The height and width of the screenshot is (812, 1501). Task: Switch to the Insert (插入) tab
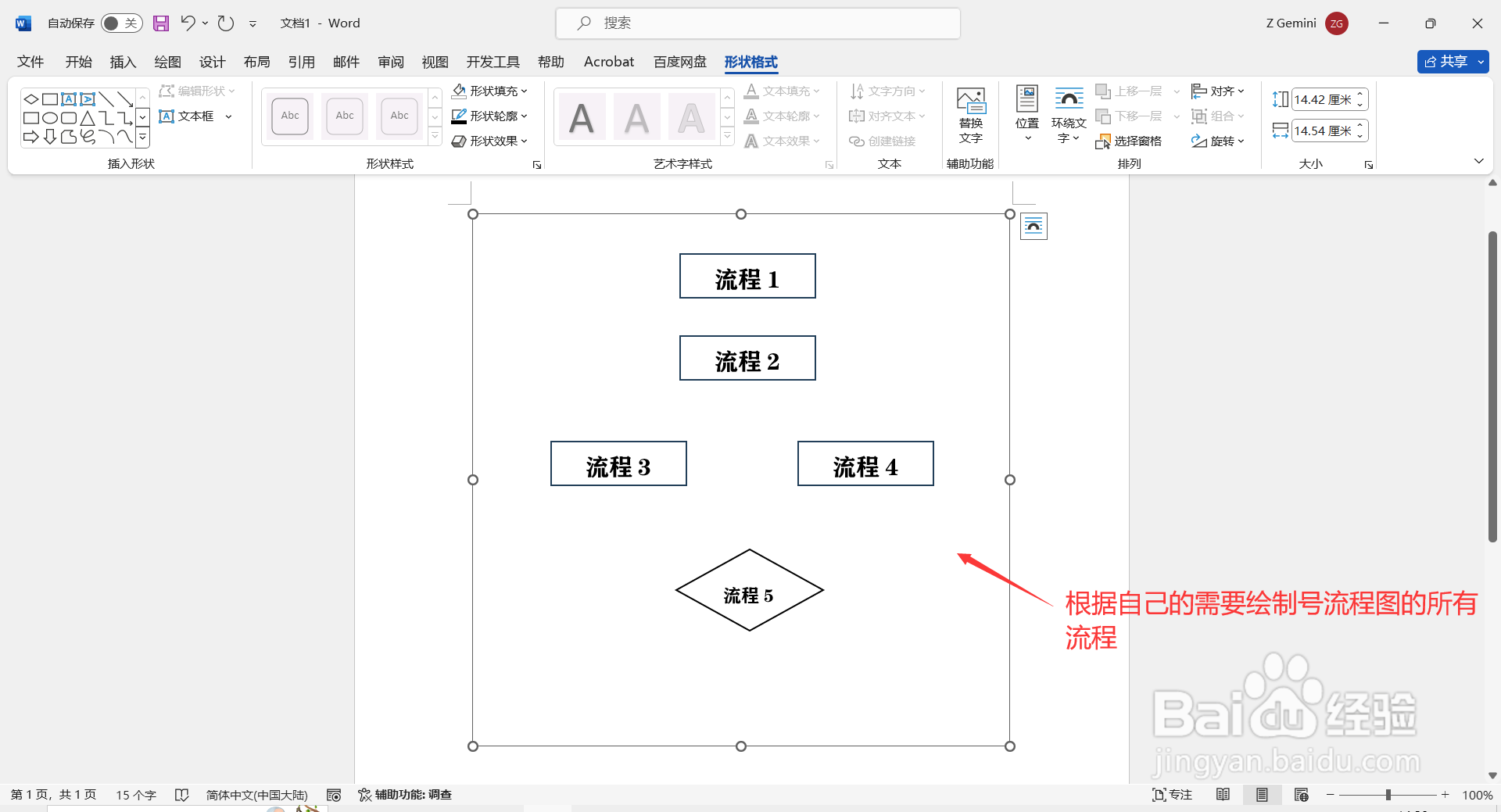tap(123, 62)
